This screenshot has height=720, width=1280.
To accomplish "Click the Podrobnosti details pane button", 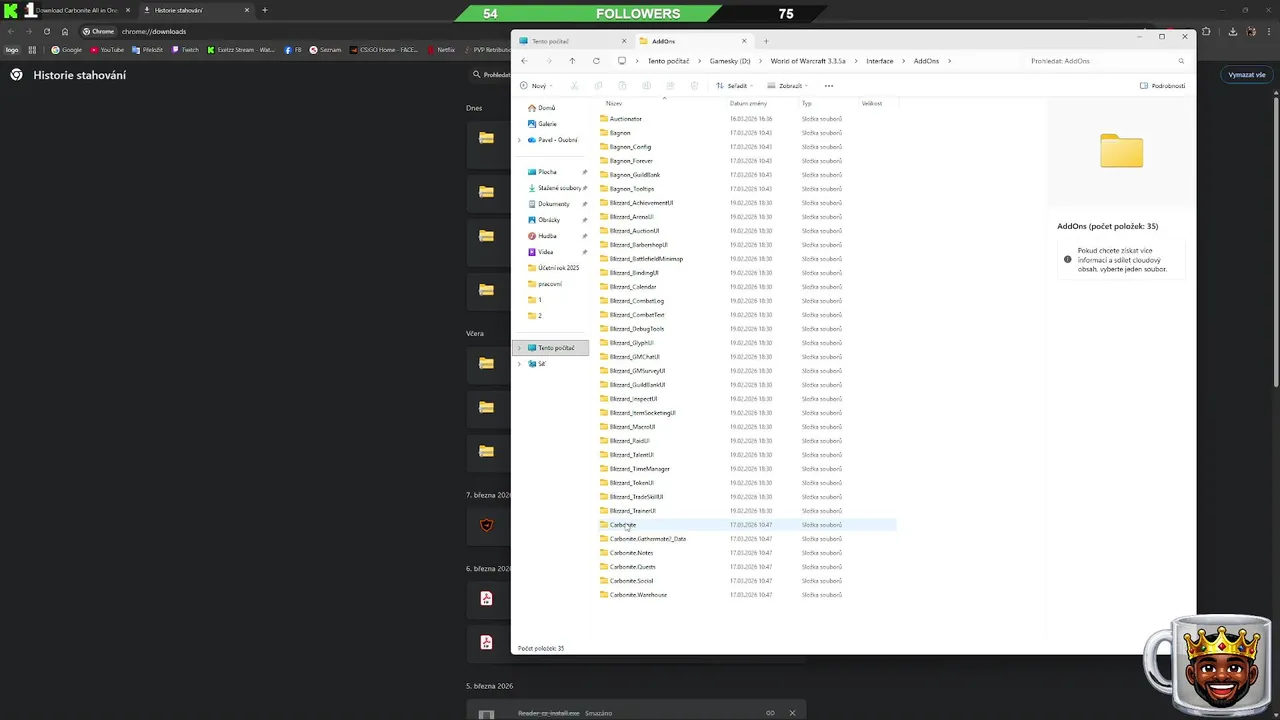I will (x=1163, y=86).
